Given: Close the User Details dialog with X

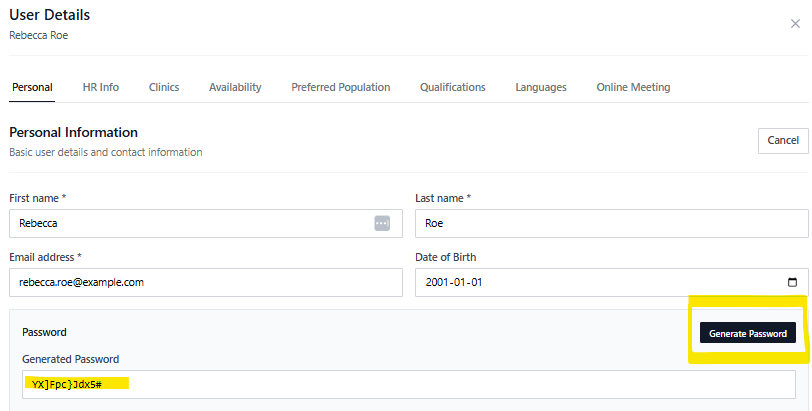Looking at the screenshot, I should click(795, 24).
